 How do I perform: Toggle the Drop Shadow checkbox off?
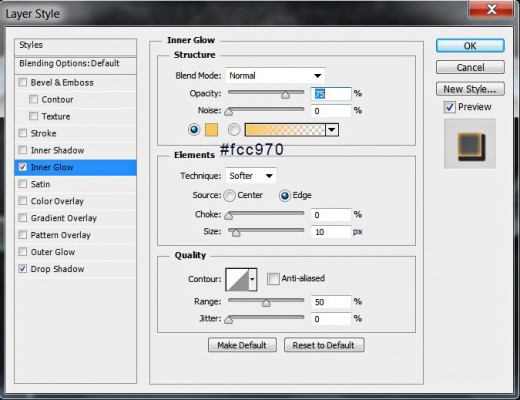pyautogui.click(x=23, y=269)
